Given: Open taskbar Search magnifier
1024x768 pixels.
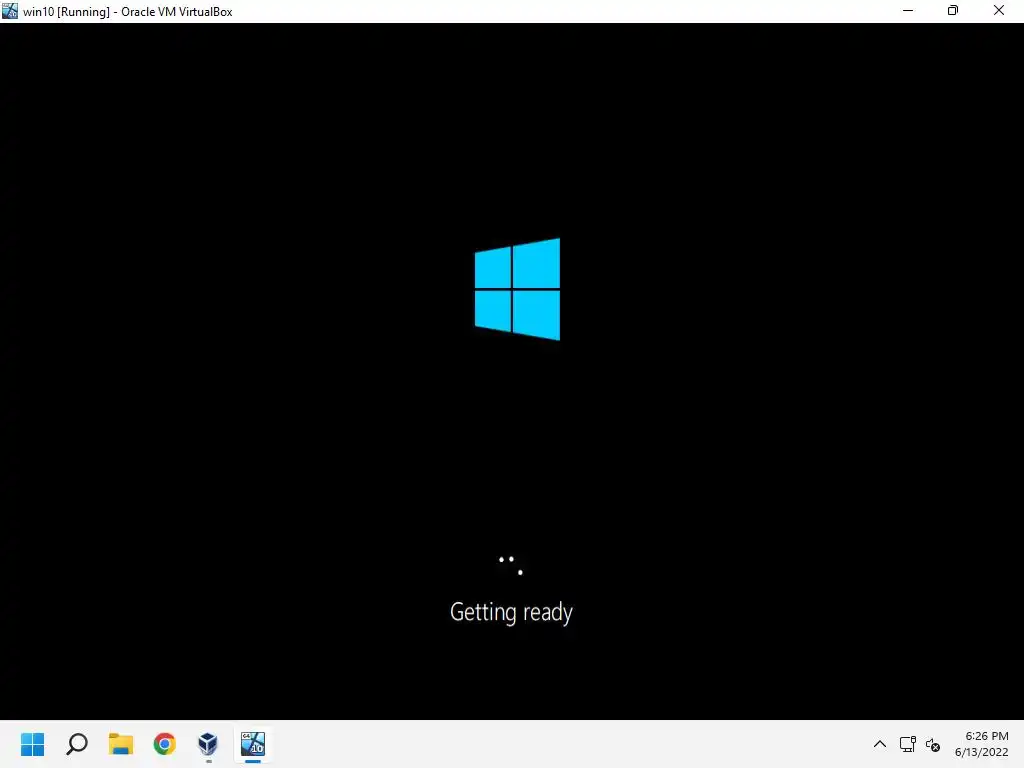Looking at the screenshot, I should 77,744.
